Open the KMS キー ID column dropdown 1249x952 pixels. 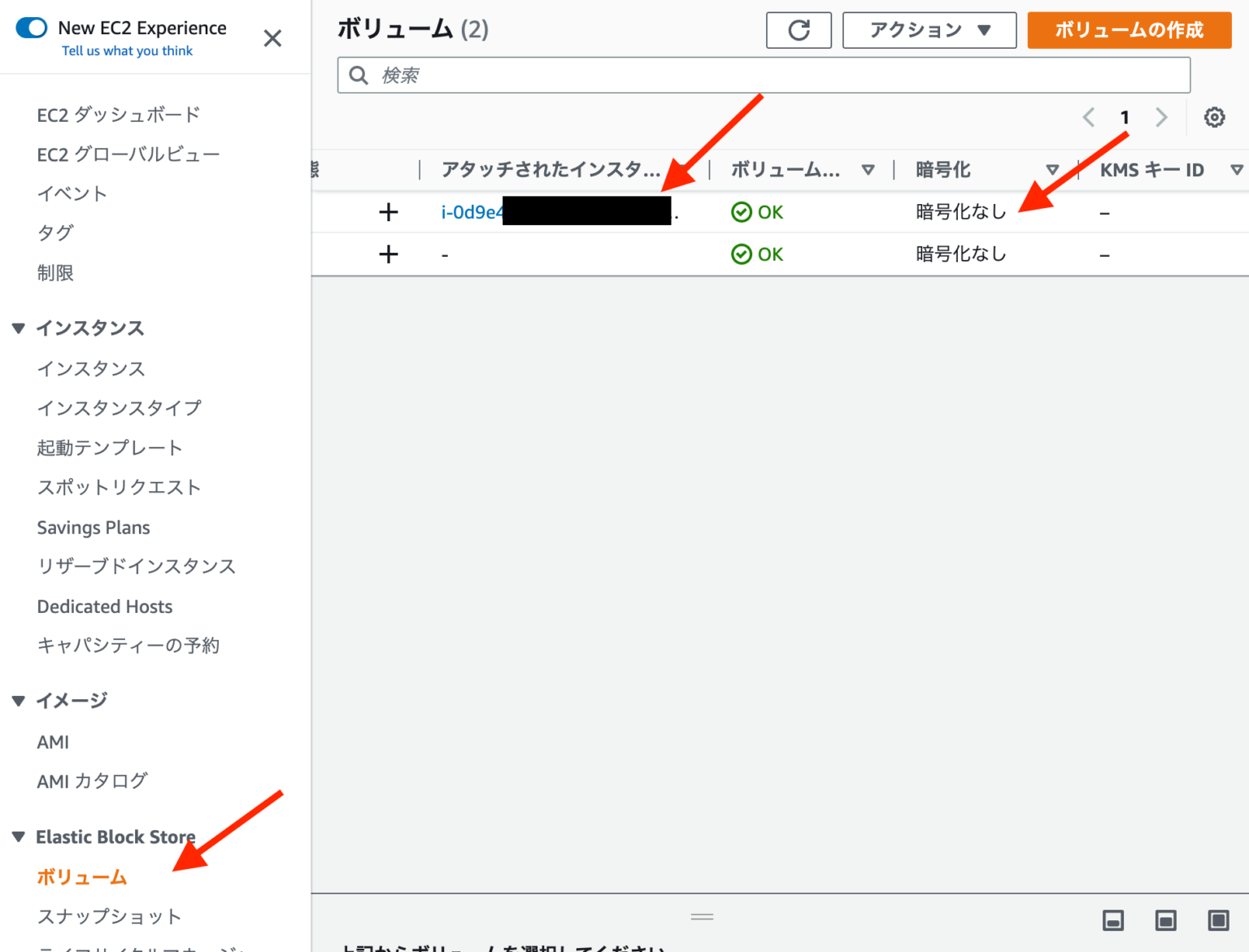coord(1237,170)
